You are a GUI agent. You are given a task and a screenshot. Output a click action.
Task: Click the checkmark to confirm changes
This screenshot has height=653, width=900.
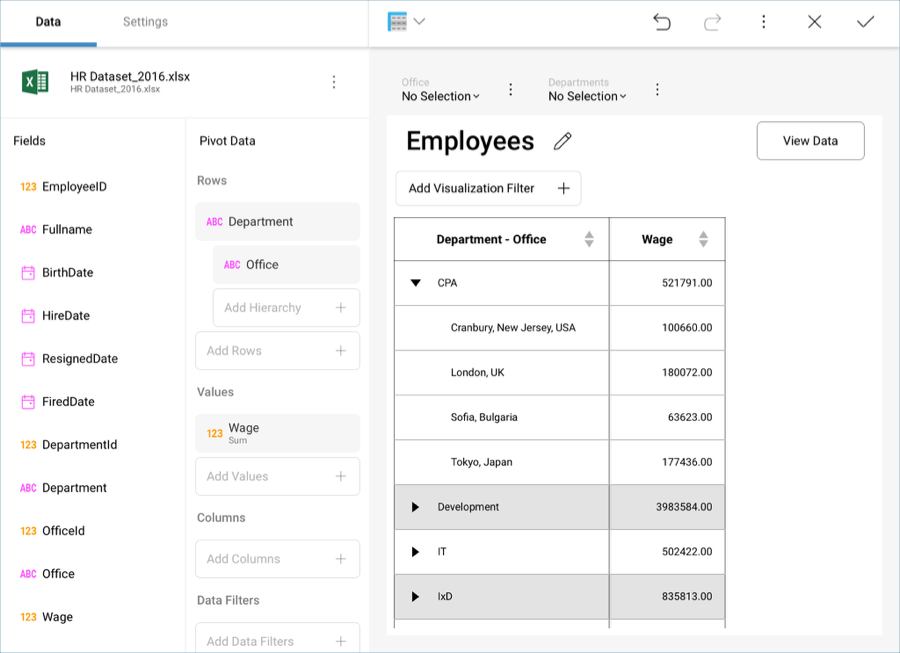point(866,21)
